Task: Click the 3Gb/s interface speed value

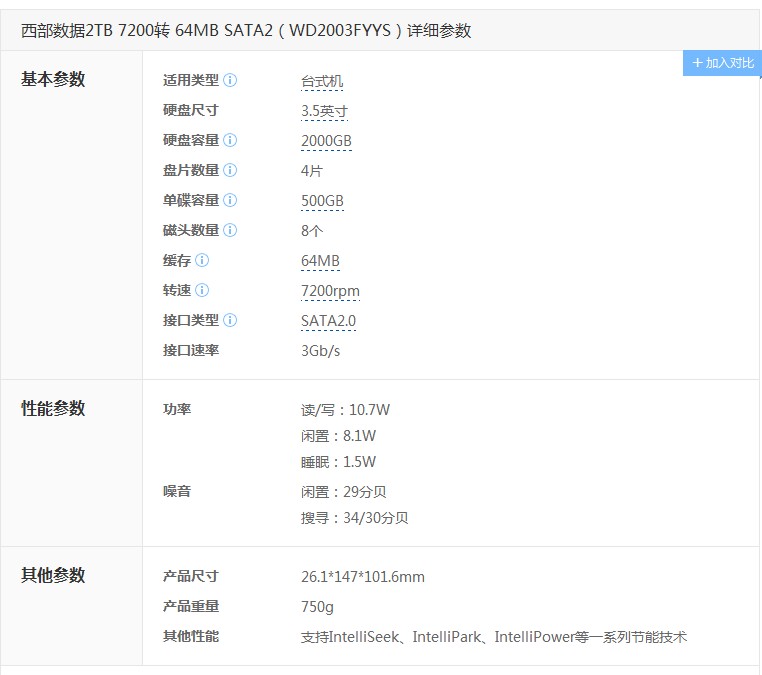Action: coord(320,351)
